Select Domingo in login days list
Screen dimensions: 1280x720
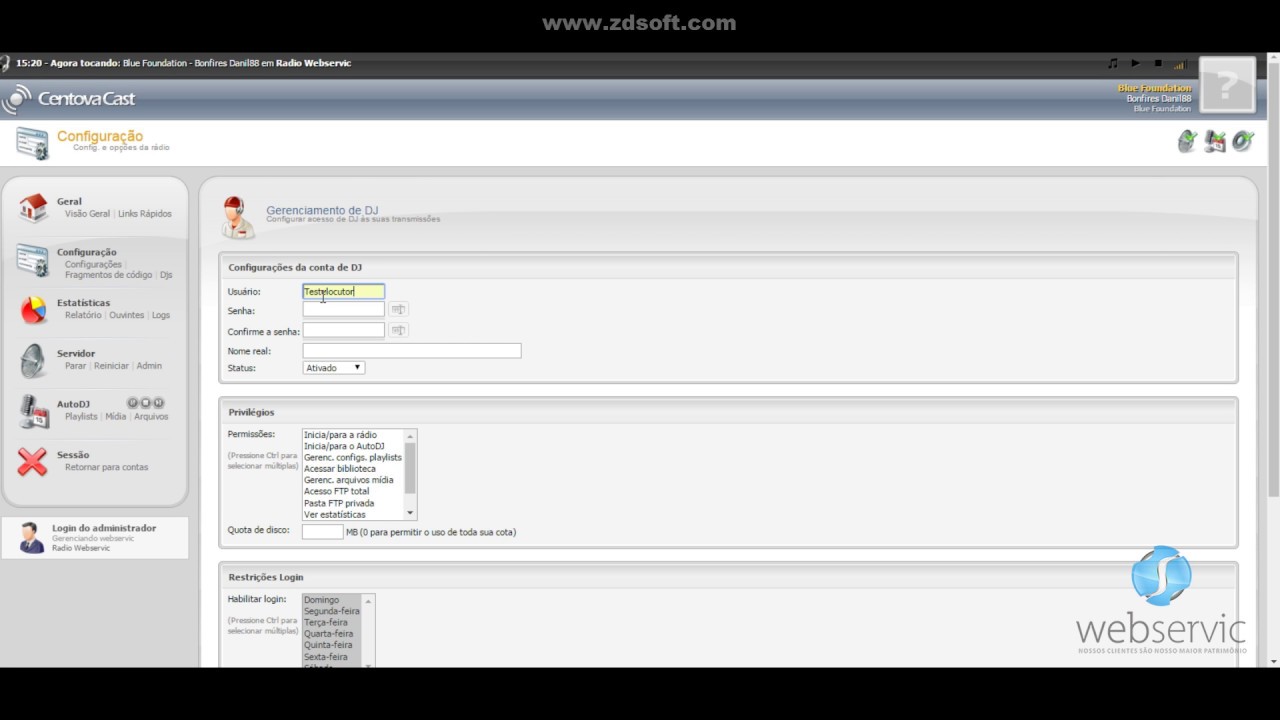332,600
